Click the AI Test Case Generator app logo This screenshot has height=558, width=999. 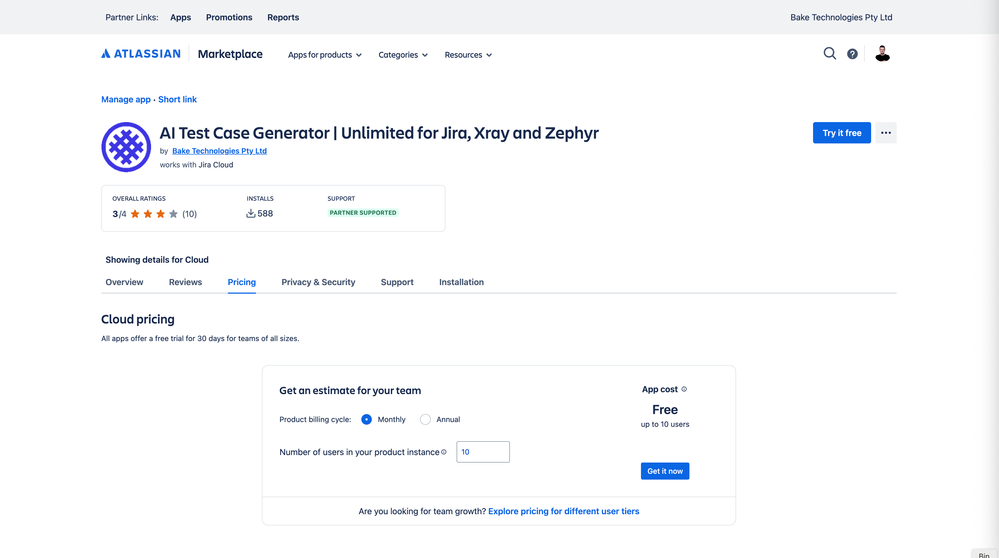pos(126,147)
